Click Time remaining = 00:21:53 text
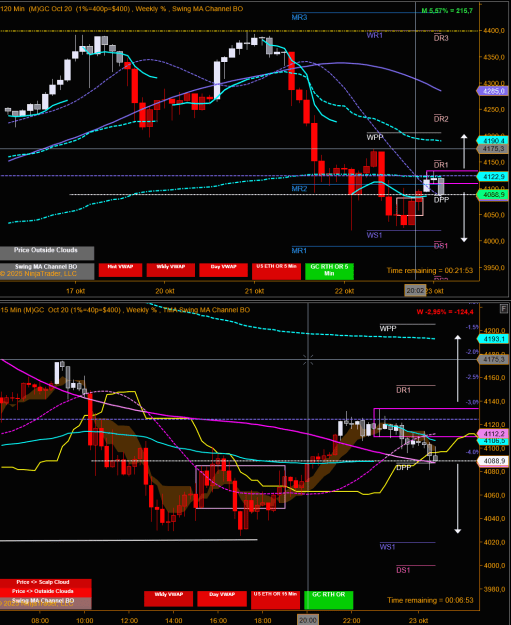The image size is (511, 625). [x=430, y=270]
